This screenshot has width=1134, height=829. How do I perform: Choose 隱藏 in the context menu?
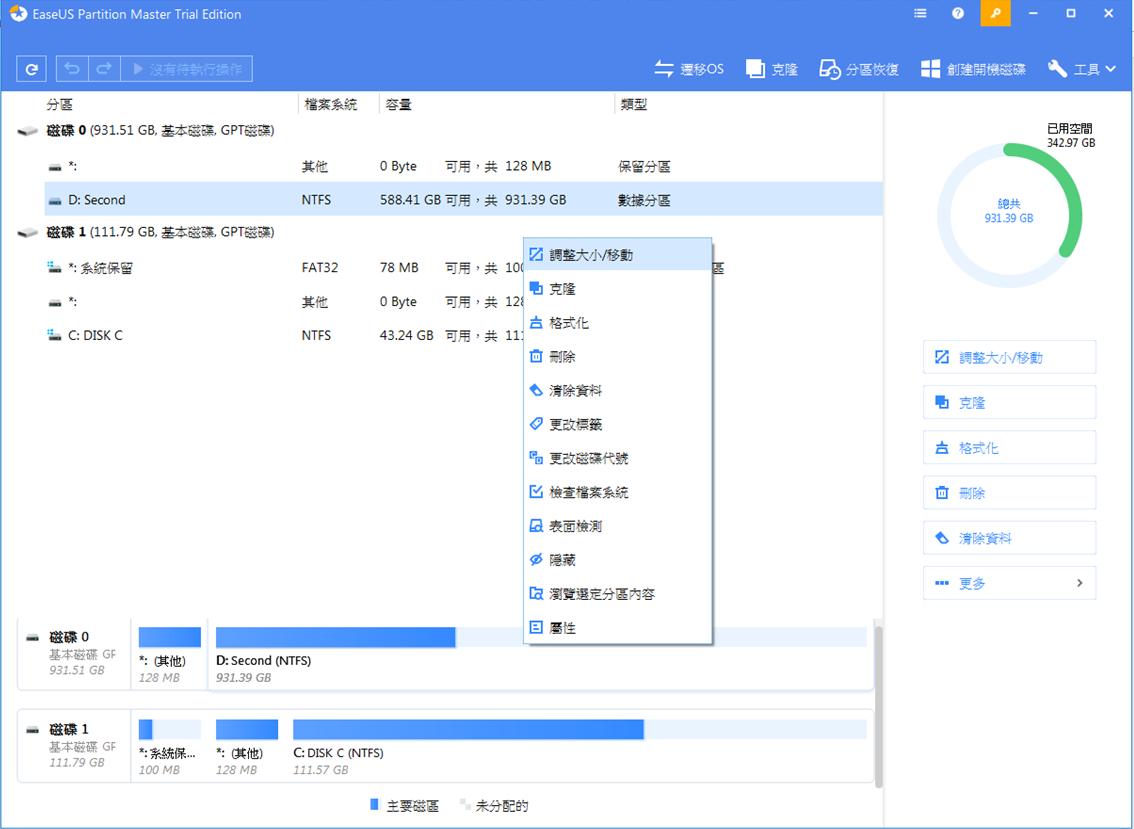tap(618, 560)
